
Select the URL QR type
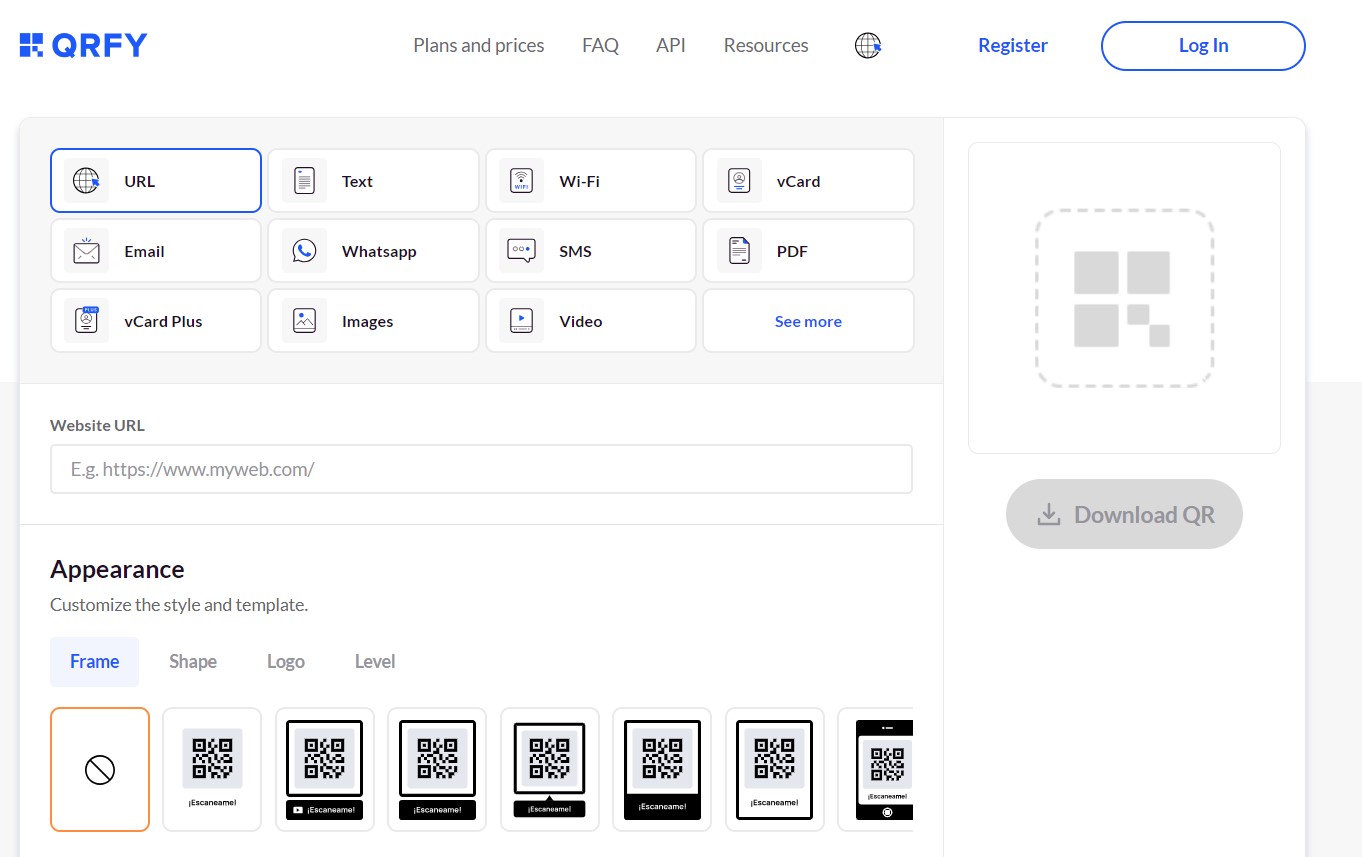(x=156, y=181)
